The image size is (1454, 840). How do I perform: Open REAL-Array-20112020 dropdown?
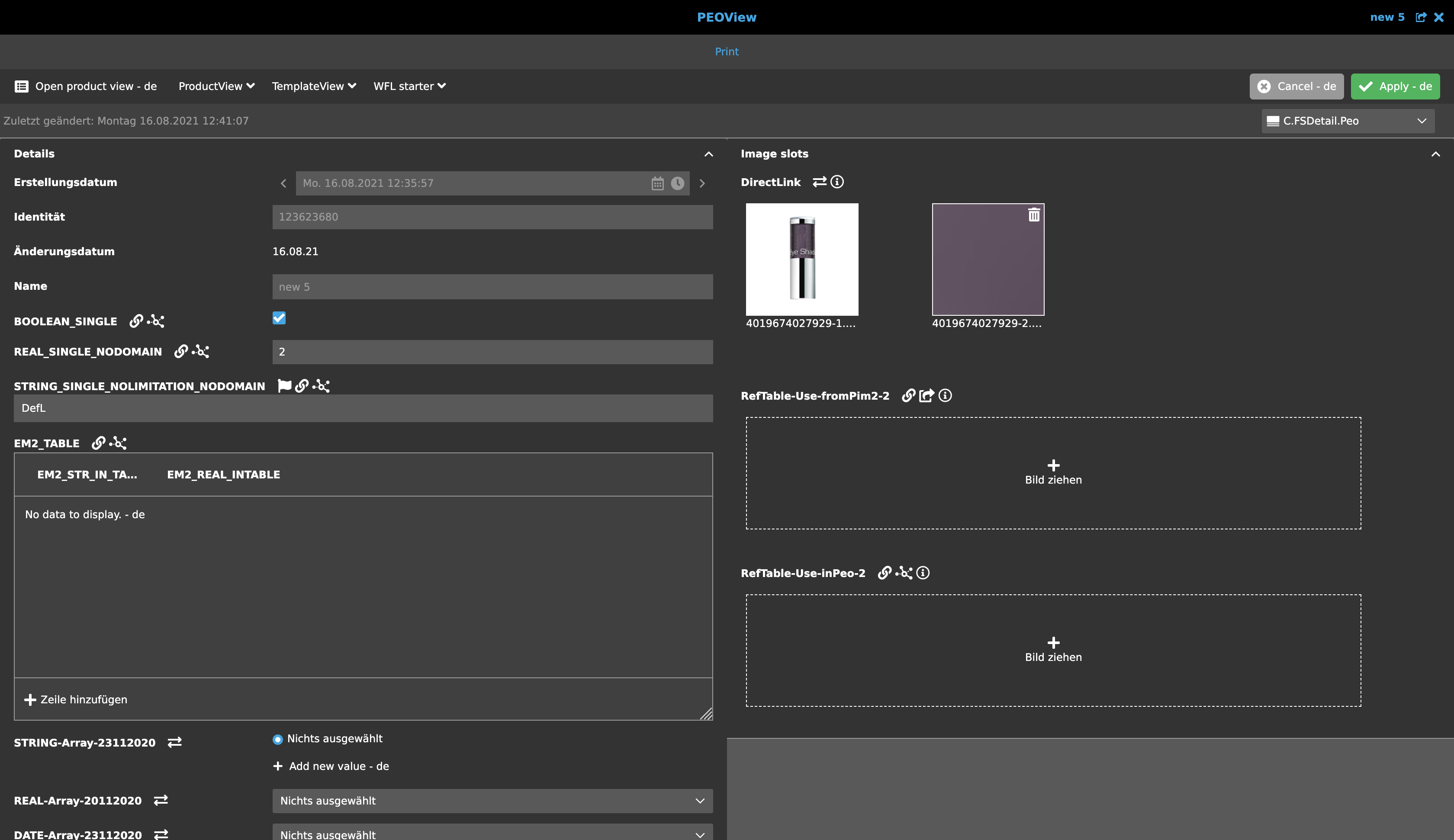pyautogui.click(x=492, y=801)
